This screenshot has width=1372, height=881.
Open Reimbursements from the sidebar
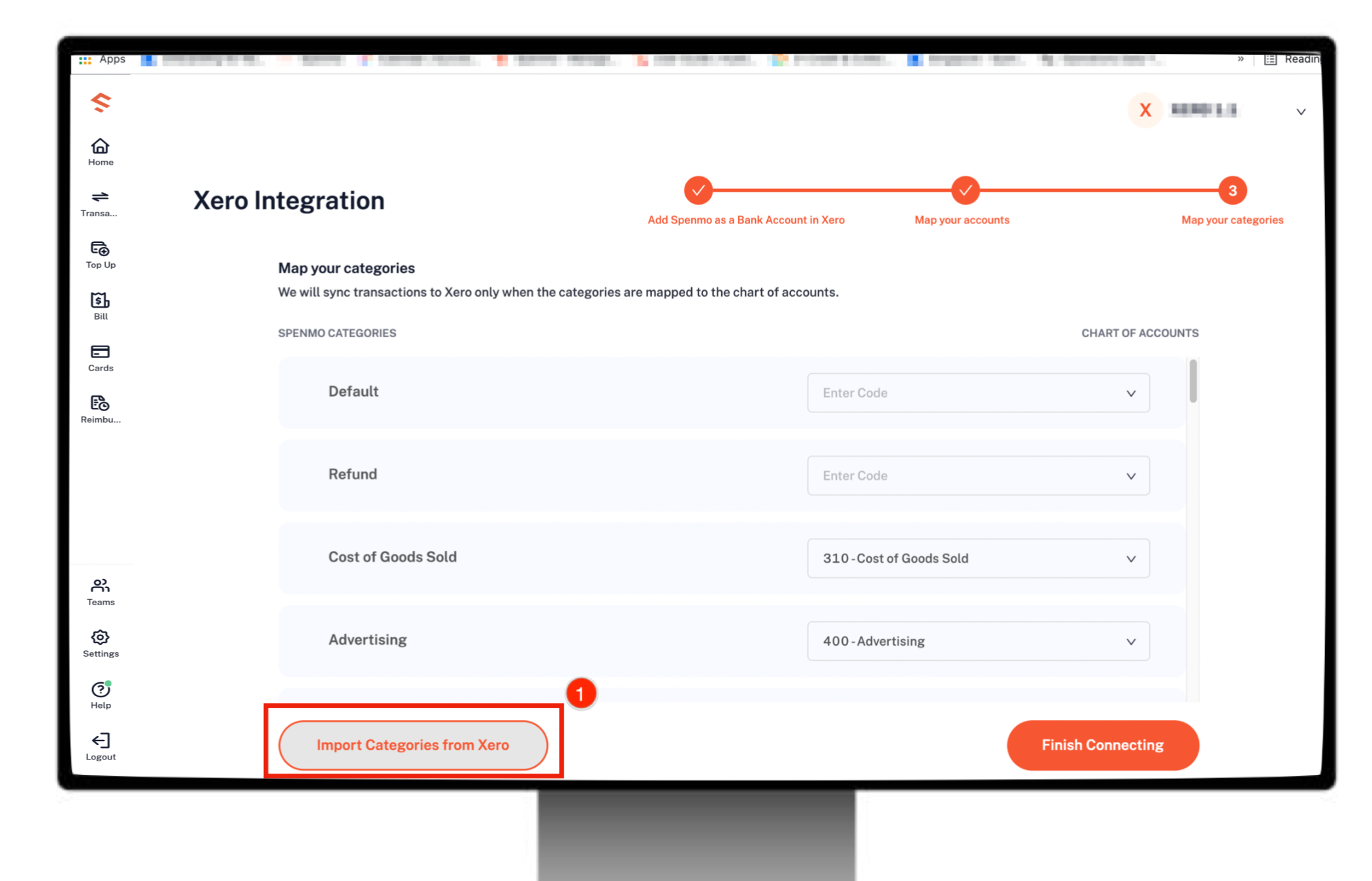[x=101, y=410]
